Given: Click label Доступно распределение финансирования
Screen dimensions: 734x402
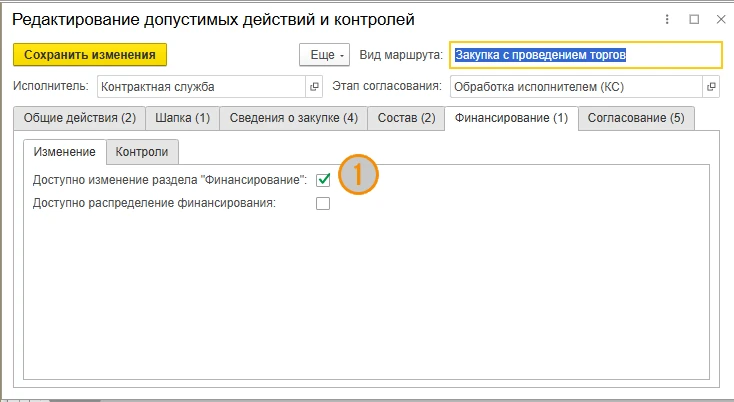Looking at the screenshot, I should (x=154, y=204).
